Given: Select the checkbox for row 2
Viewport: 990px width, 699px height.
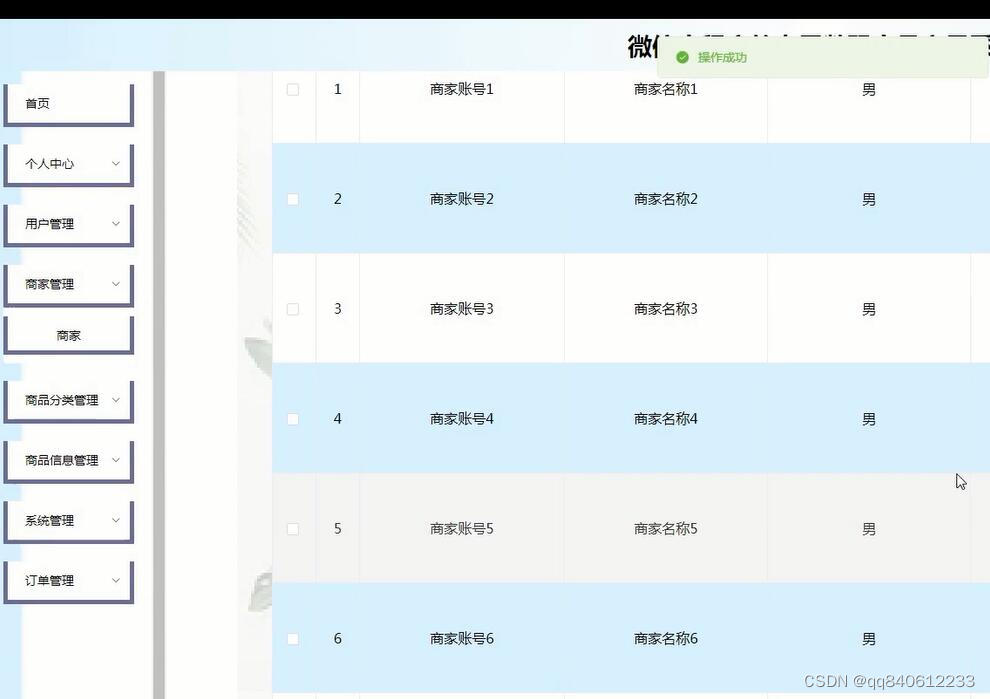Looking at the screenshot, I should [x=293, y=200].
